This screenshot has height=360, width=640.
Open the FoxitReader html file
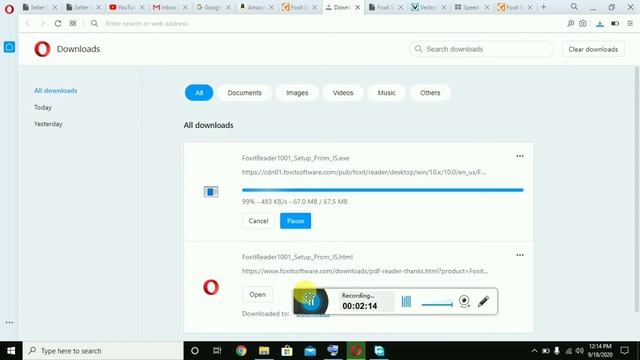coord(257,294)
